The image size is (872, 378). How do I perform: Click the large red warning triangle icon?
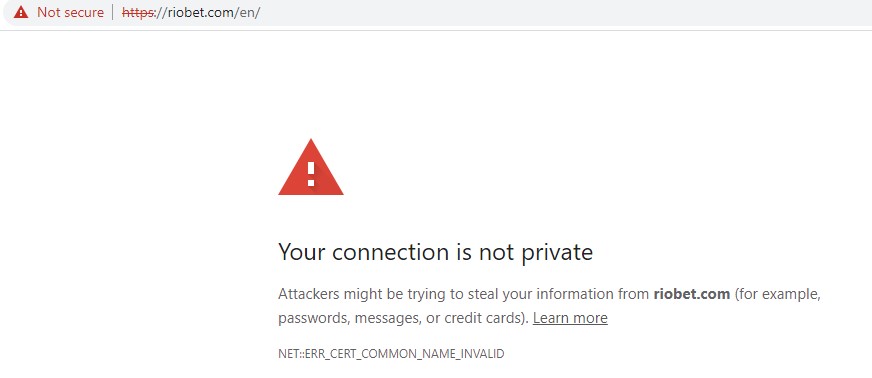pyautogui.click(x=311, y=167)
